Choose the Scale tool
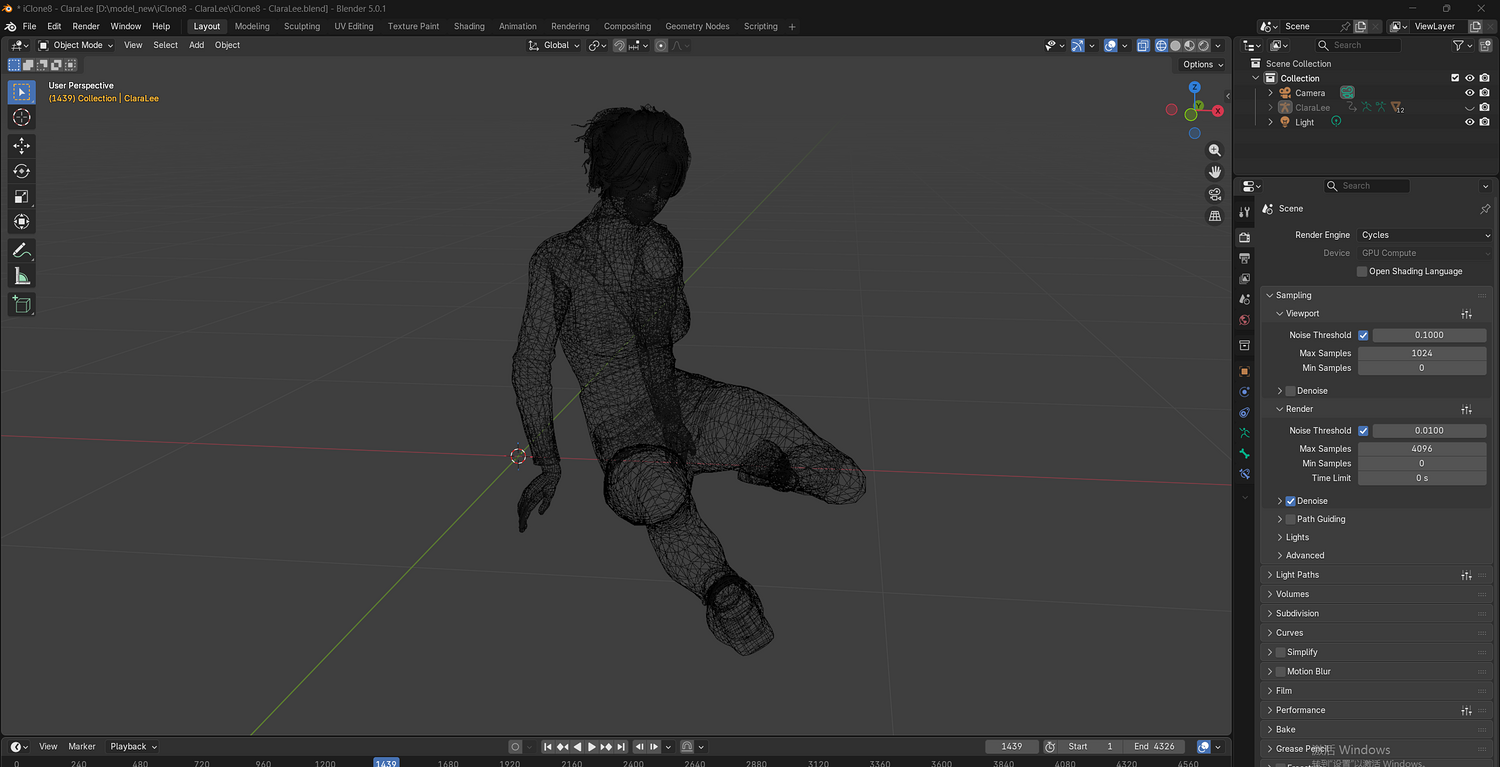 21,197
